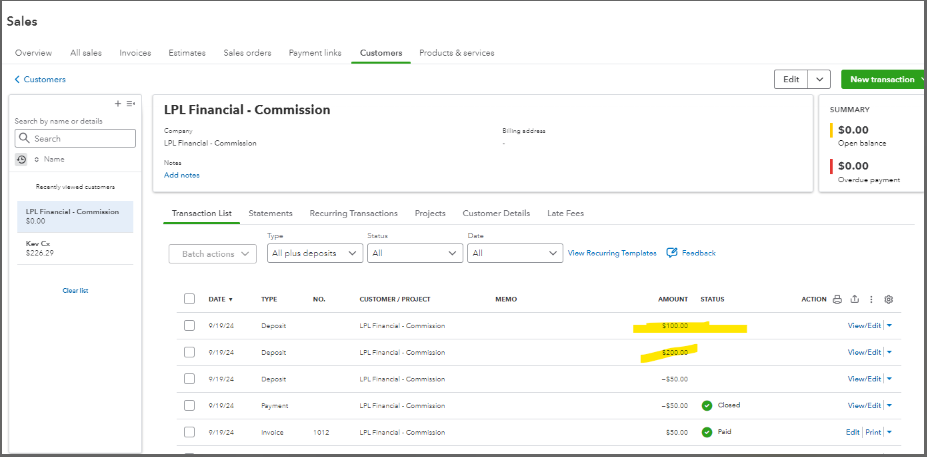Tick the select-all checkbox in the table header
The height and width of the screenshot is (457, 927).
190,299
